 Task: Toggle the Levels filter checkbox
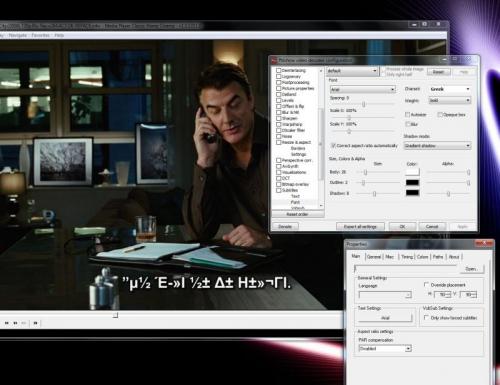[x=278, y=100]
